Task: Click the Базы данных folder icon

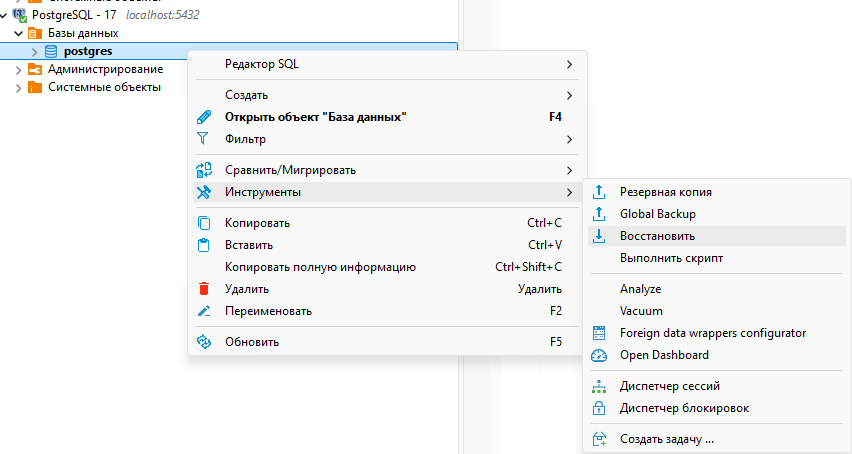Action: [35, 34]
